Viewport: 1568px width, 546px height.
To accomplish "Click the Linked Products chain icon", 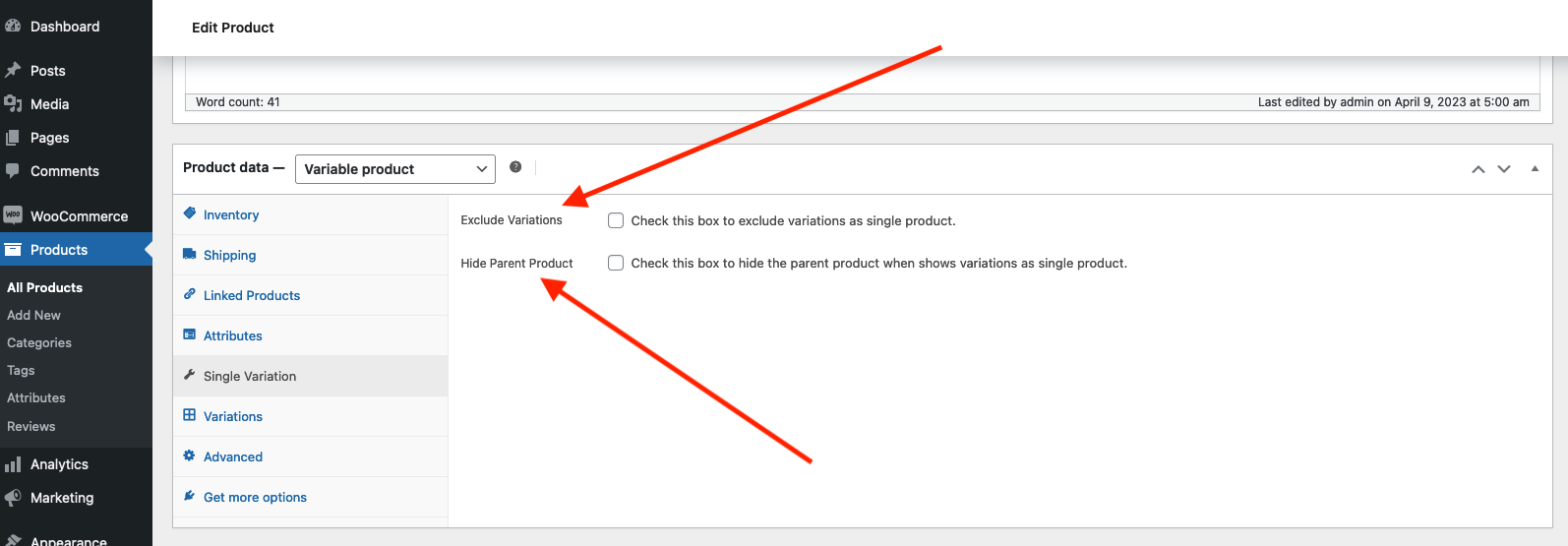I will 190,294.
